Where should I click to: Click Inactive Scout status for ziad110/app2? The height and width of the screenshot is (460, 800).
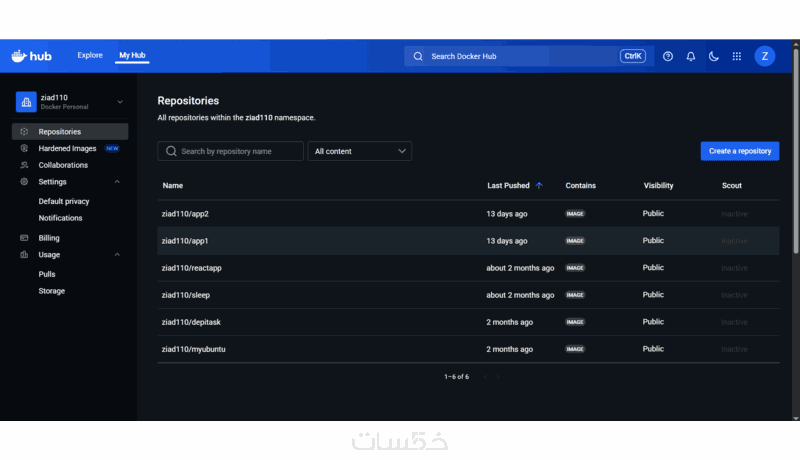[734, 214]
